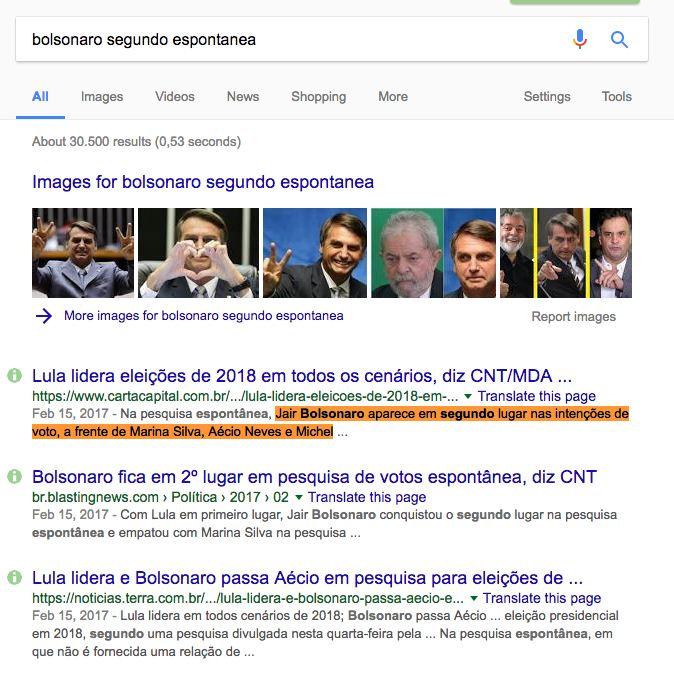This screenshot has width=674, height=675.
Task: Click the info icon beside the Carta Capital result
Action: (x=14, y=375)
